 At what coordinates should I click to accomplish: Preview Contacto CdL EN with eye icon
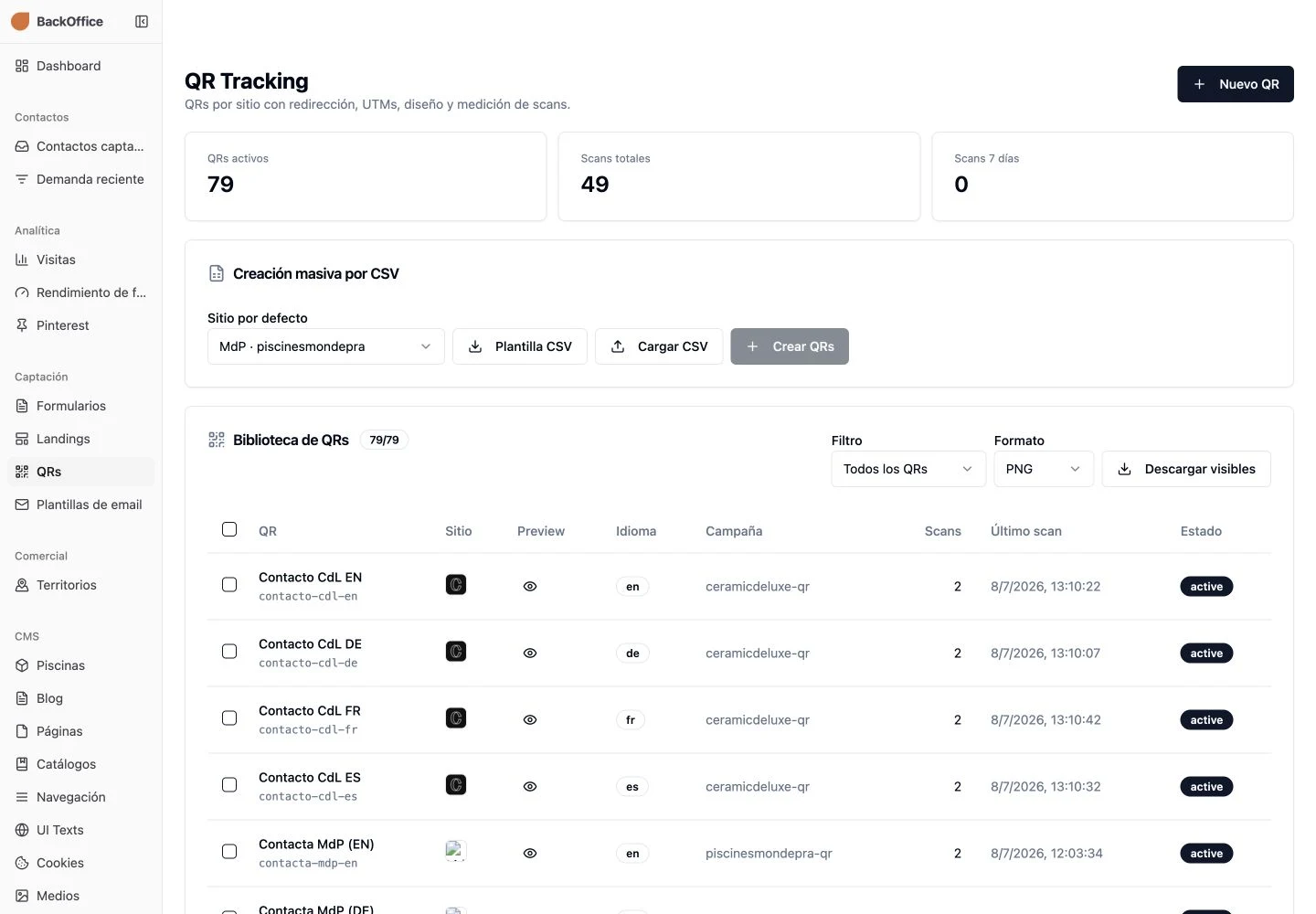click(x=530, y=587)
